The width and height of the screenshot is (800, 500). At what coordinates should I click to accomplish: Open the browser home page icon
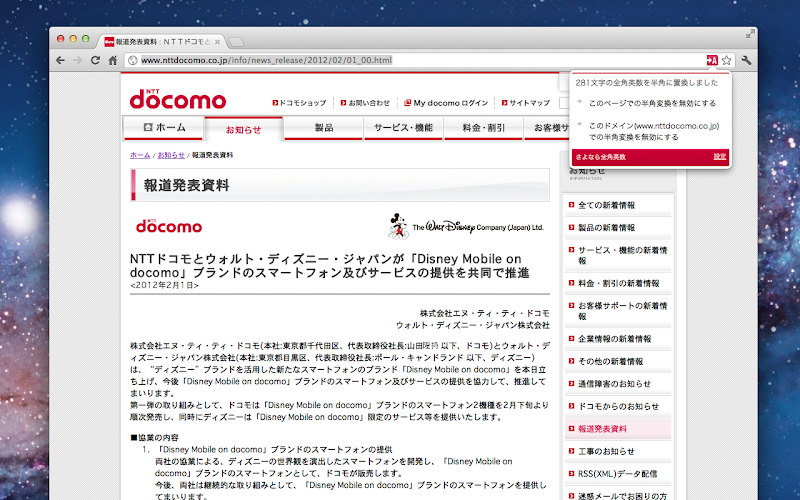(x=113, y=60)
